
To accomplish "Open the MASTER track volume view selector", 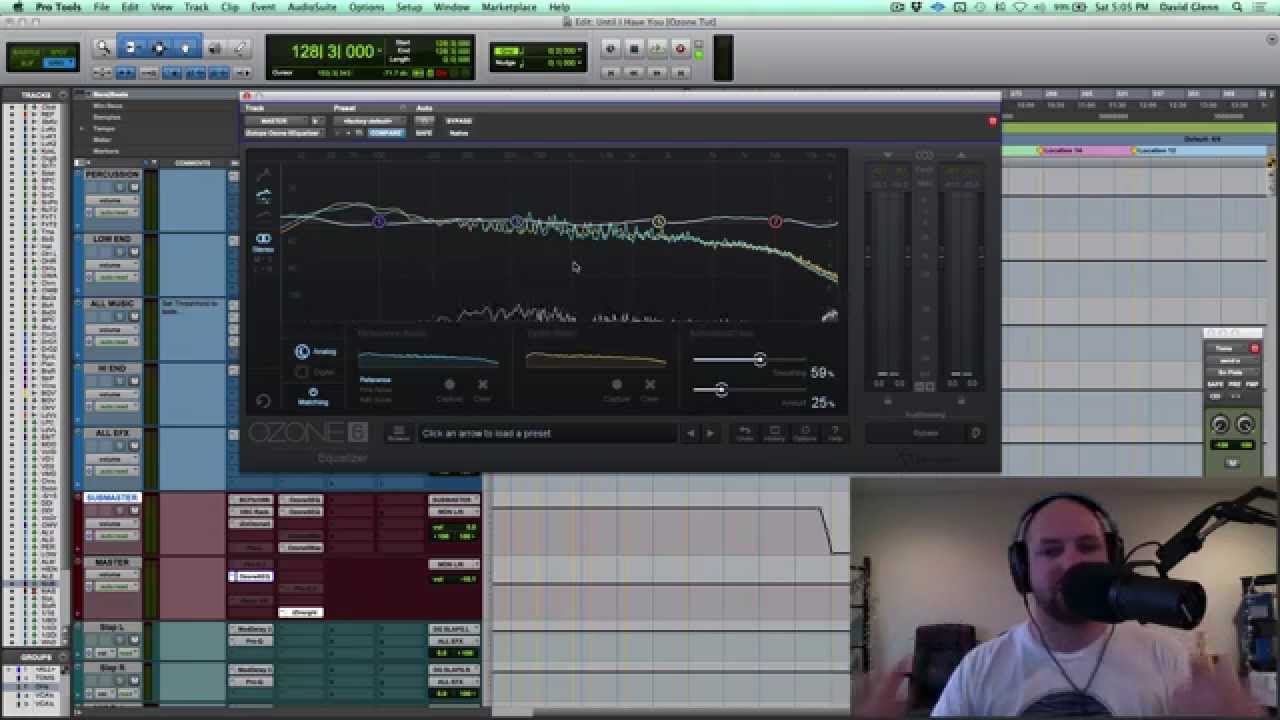I will point(111,575).
